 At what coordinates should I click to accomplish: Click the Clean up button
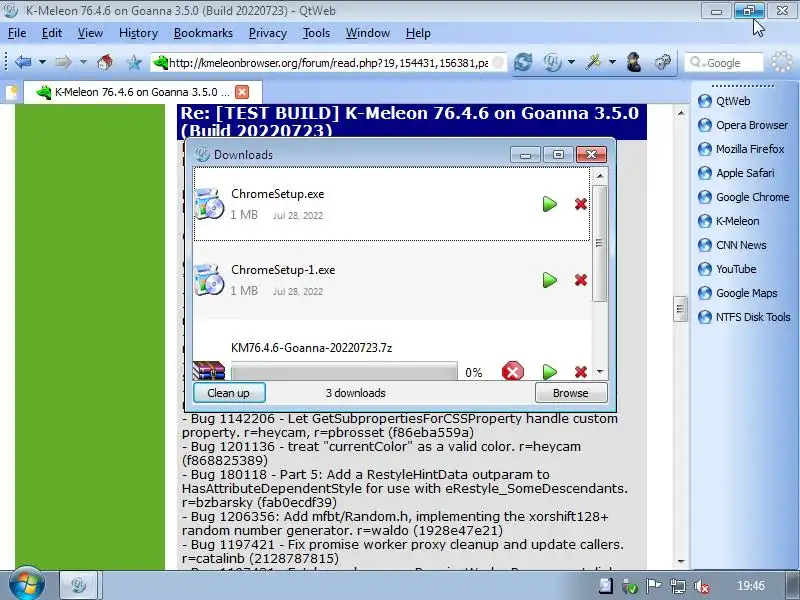pos(229,393)
